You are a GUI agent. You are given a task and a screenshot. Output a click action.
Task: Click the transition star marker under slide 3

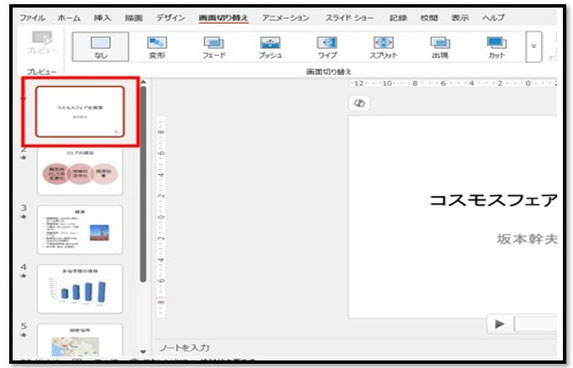tap(24, 217)
